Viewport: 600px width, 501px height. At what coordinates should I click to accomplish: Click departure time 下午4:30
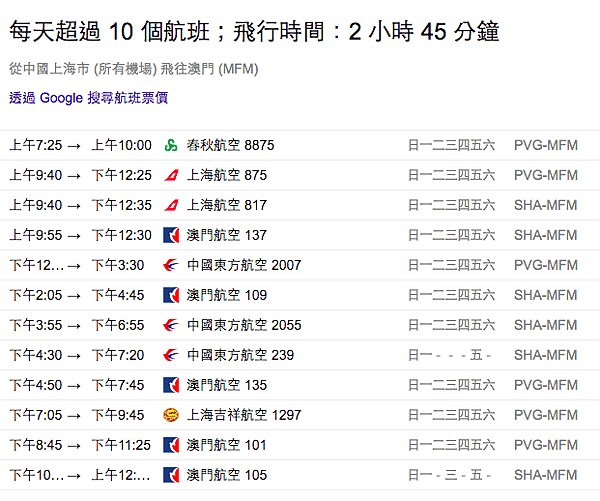pos(36,355)
